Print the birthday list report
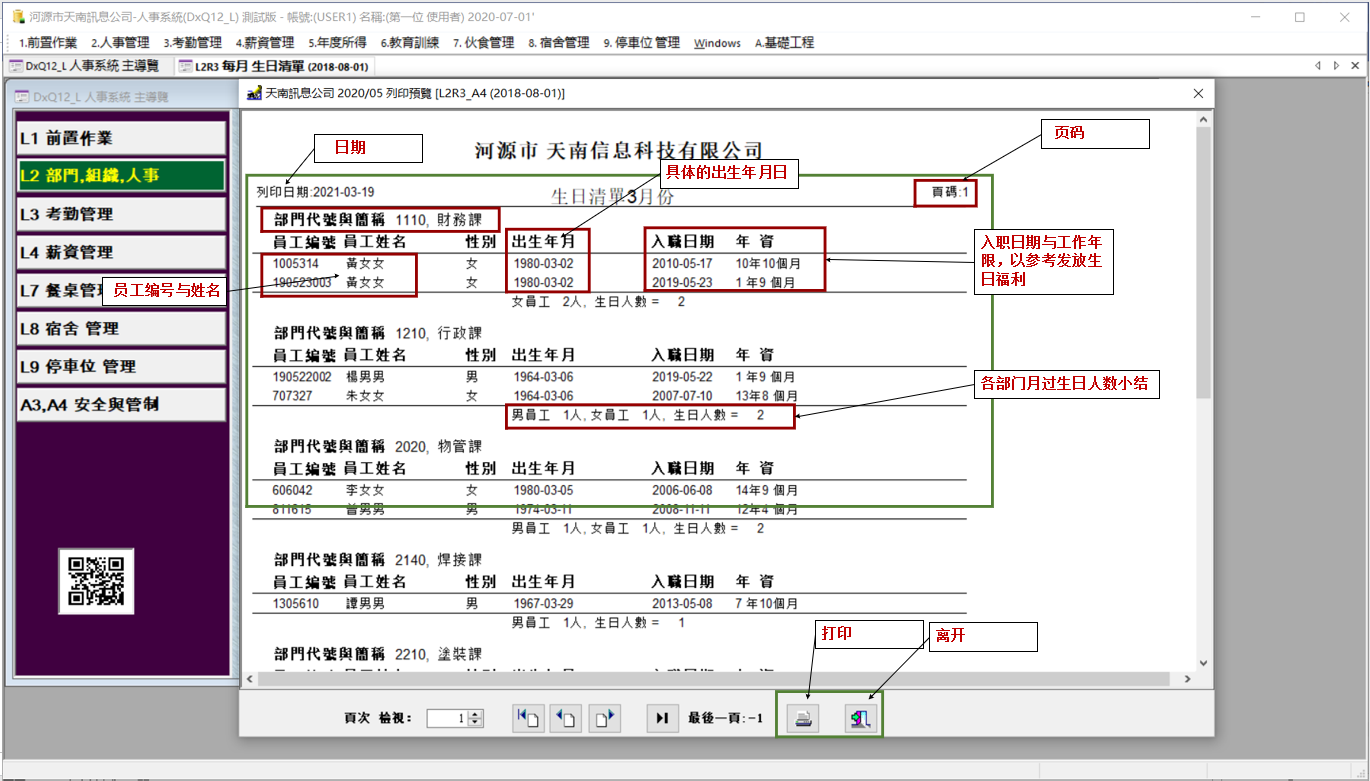Viewport: 1370px width, 781px height. click(805, 718)
